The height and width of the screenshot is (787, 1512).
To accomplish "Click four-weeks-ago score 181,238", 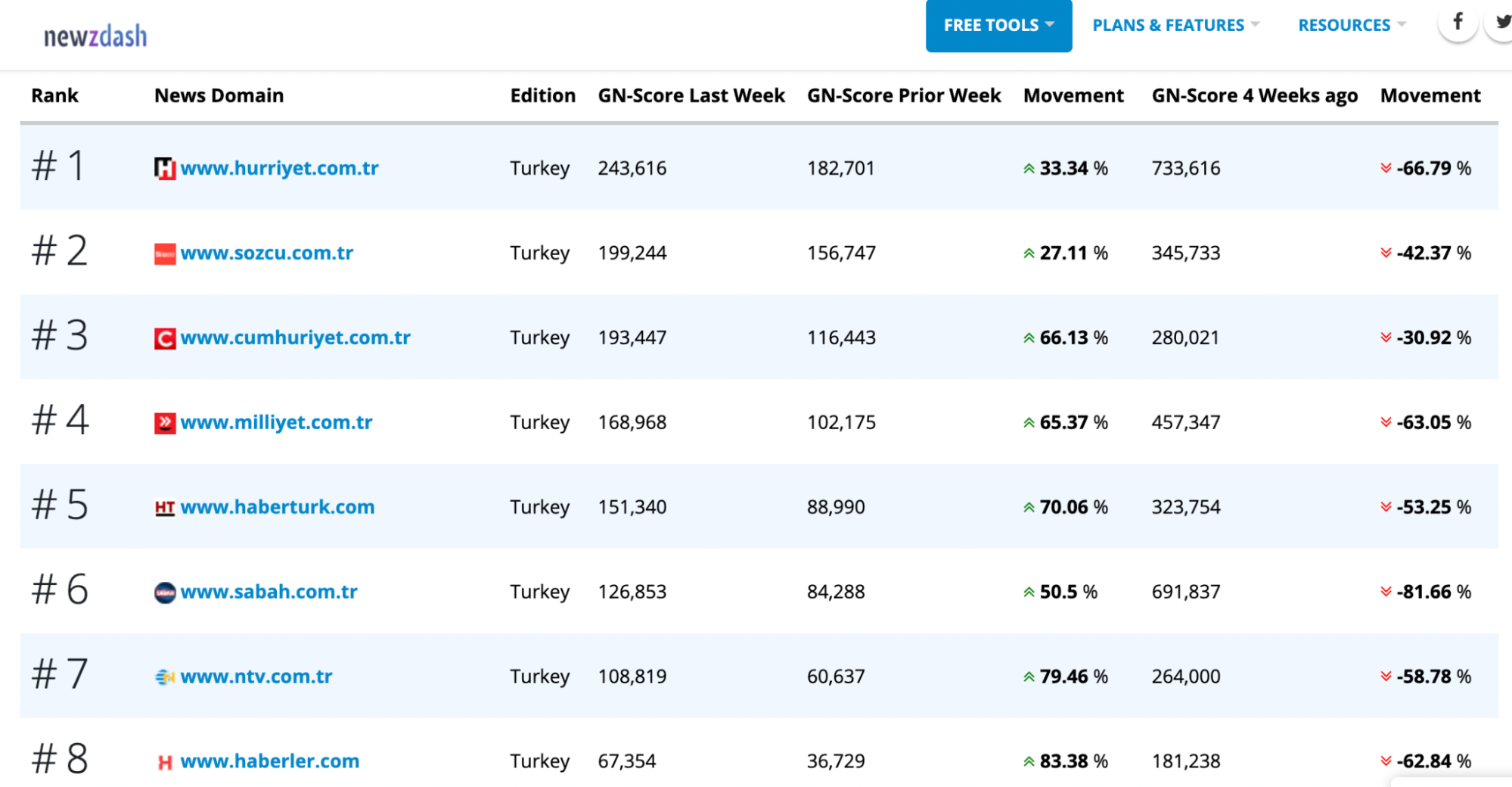I will point(1186,761).
